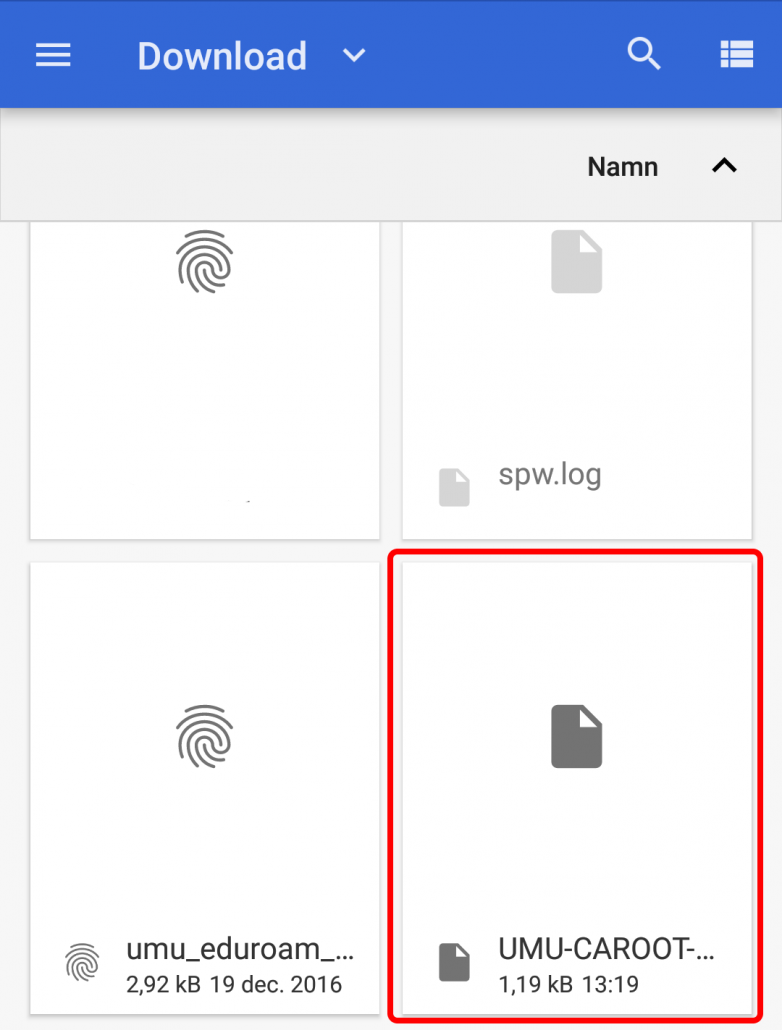
Task: Open the umu_eduroam certificate file name
Action: click(240, 949)
